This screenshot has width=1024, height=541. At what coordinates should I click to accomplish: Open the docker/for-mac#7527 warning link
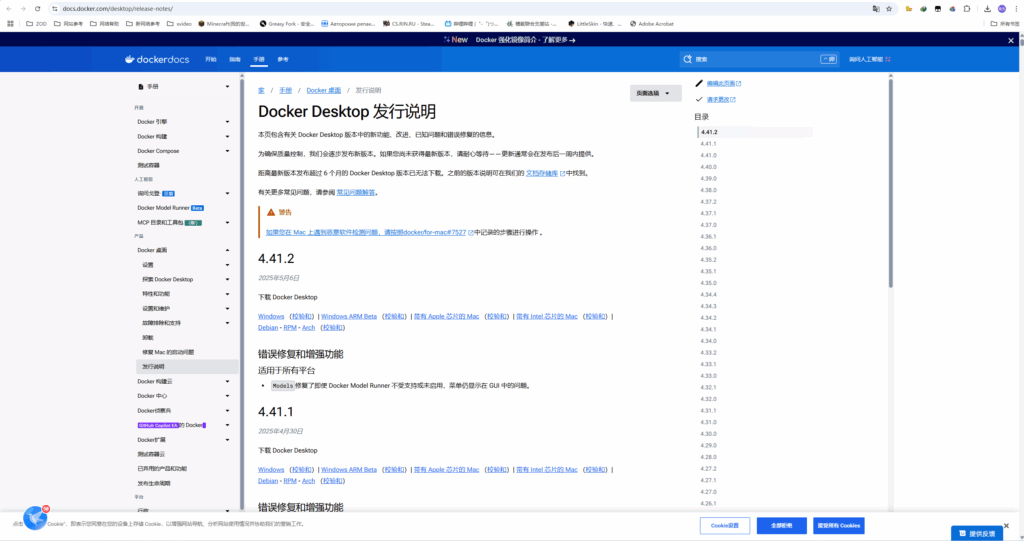click(366, 232)
